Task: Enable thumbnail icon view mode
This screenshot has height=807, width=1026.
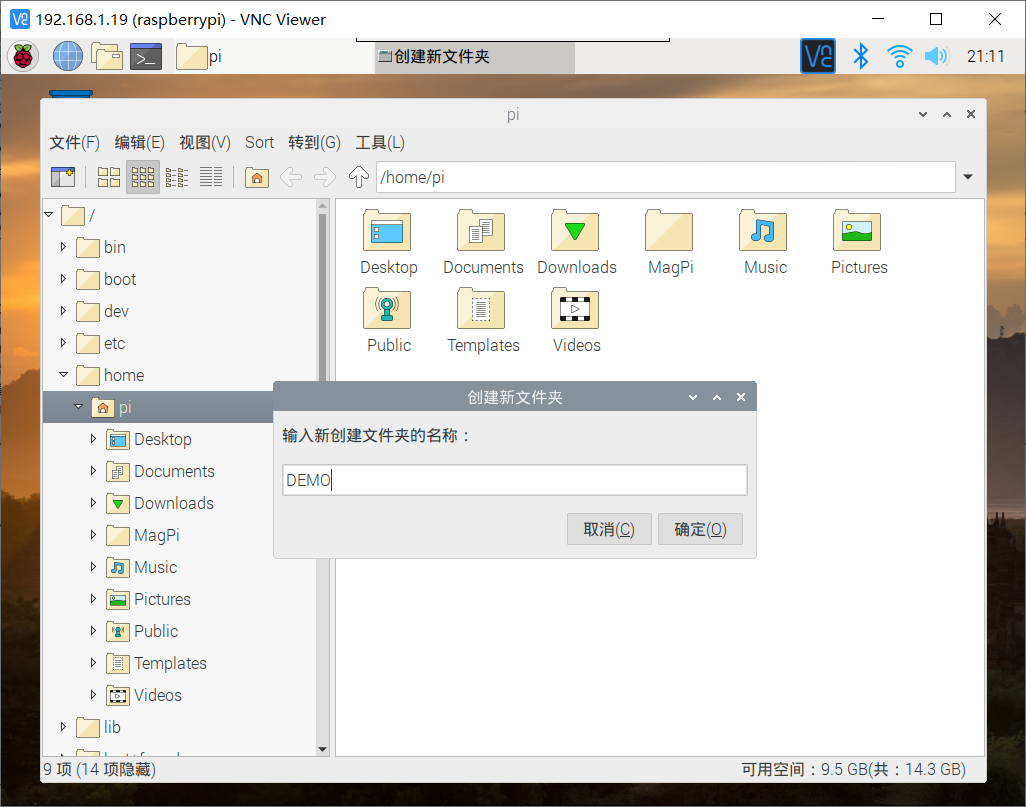Action: point(142,177)
